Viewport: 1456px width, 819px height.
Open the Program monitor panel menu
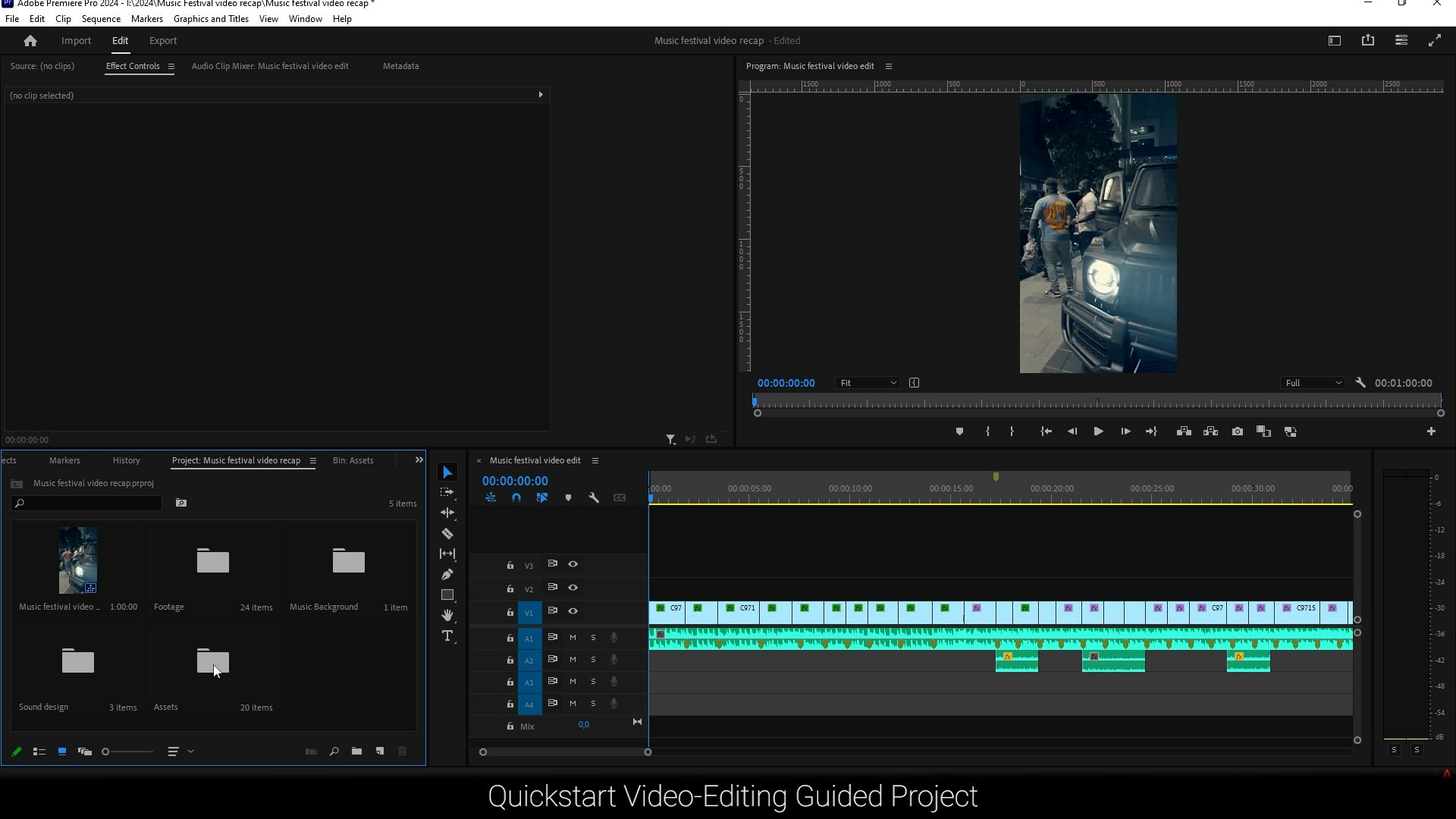click(889, 66)
